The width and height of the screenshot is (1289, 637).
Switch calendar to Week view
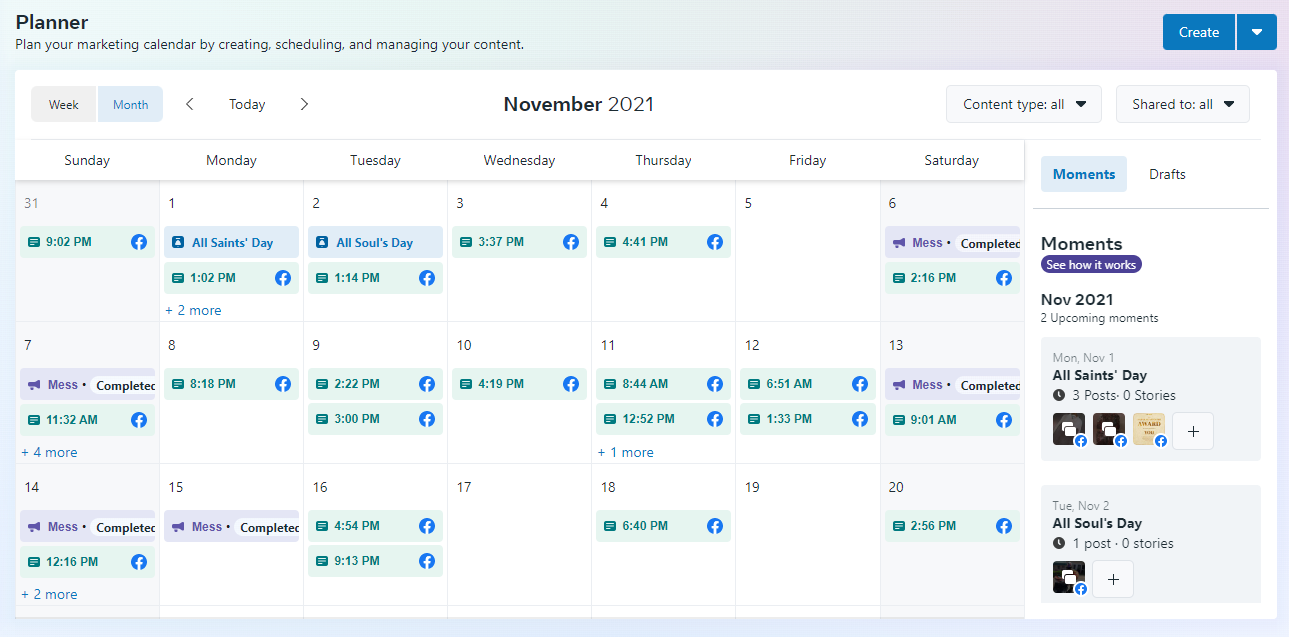pyautogui.click(x=64, y=104)
